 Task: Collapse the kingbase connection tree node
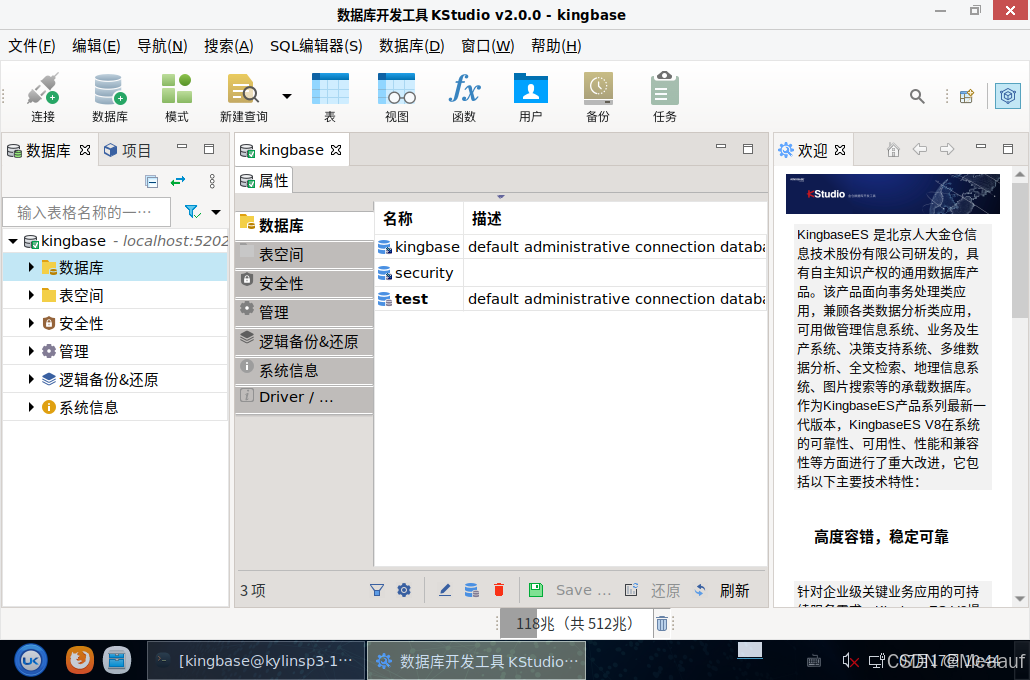12,241
